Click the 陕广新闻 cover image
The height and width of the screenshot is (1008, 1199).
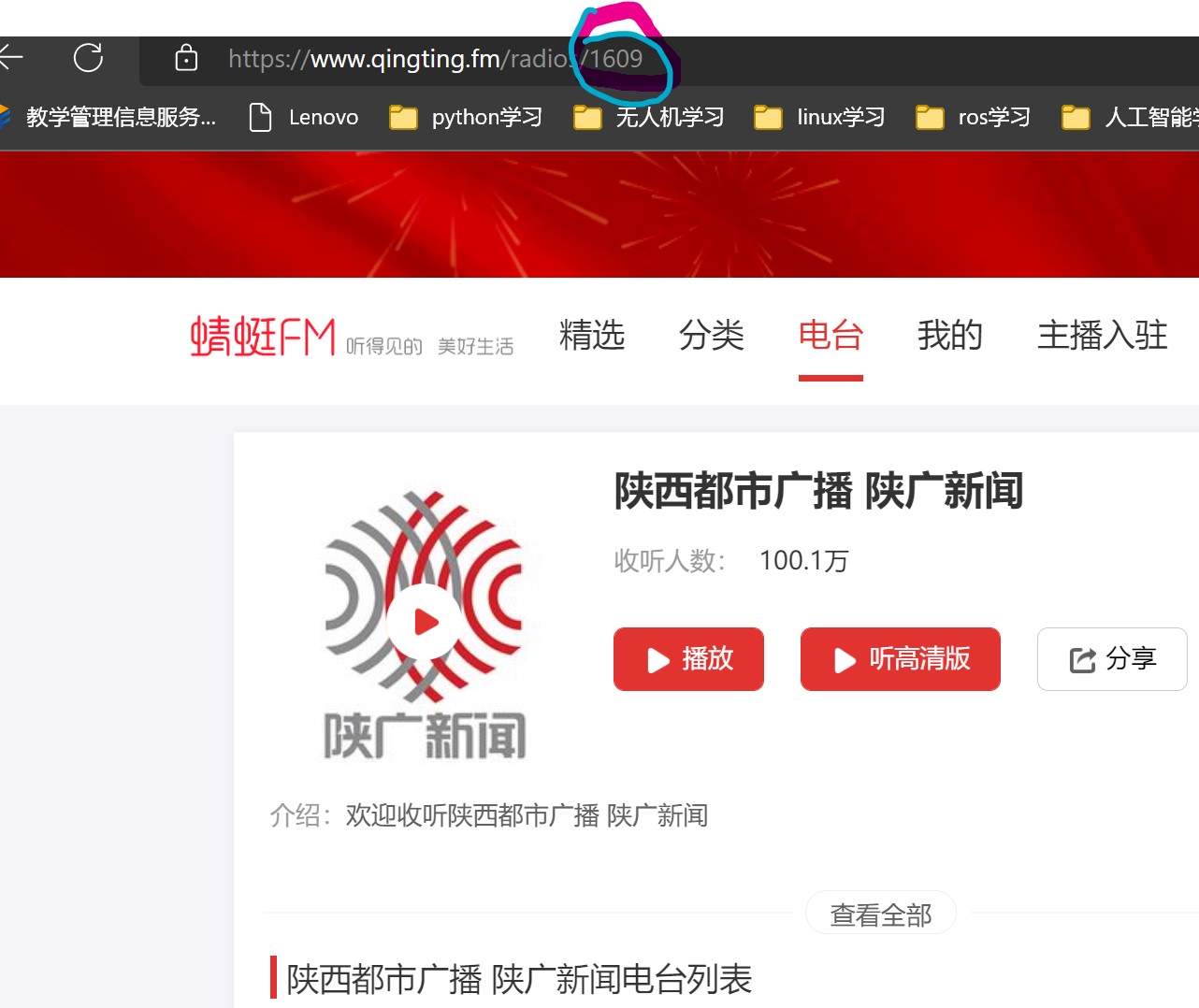425,624
